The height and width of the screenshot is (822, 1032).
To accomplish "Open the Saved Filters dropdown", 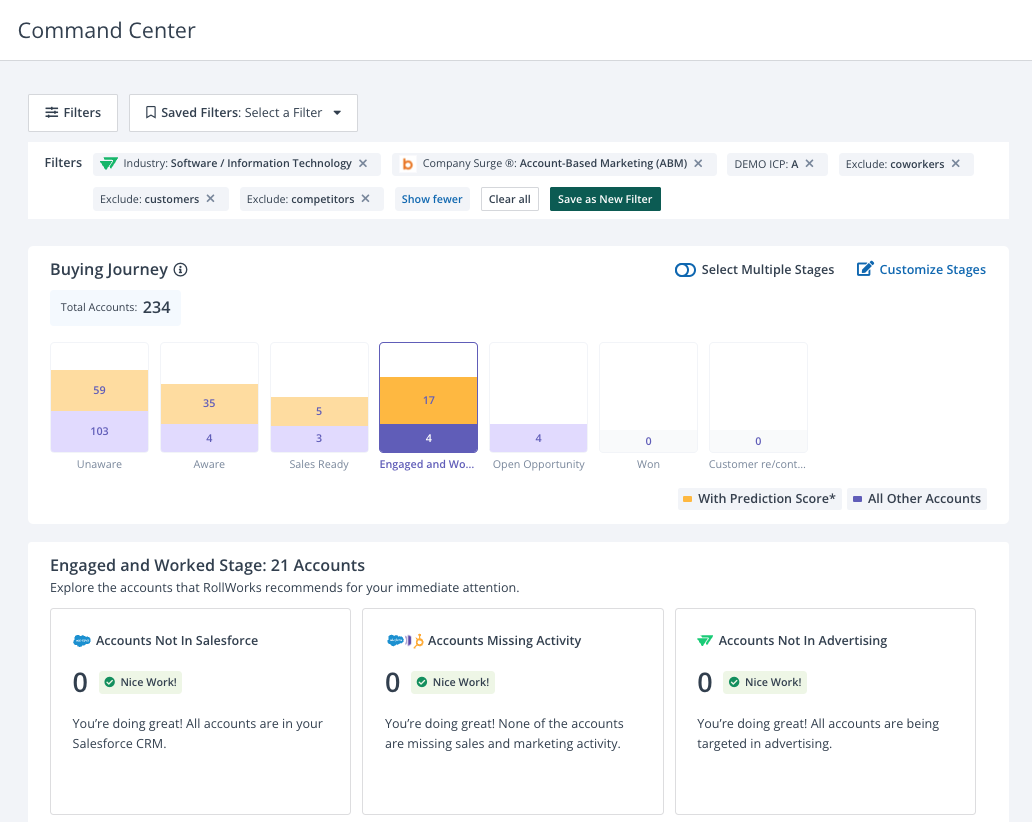I will point(243,113).
